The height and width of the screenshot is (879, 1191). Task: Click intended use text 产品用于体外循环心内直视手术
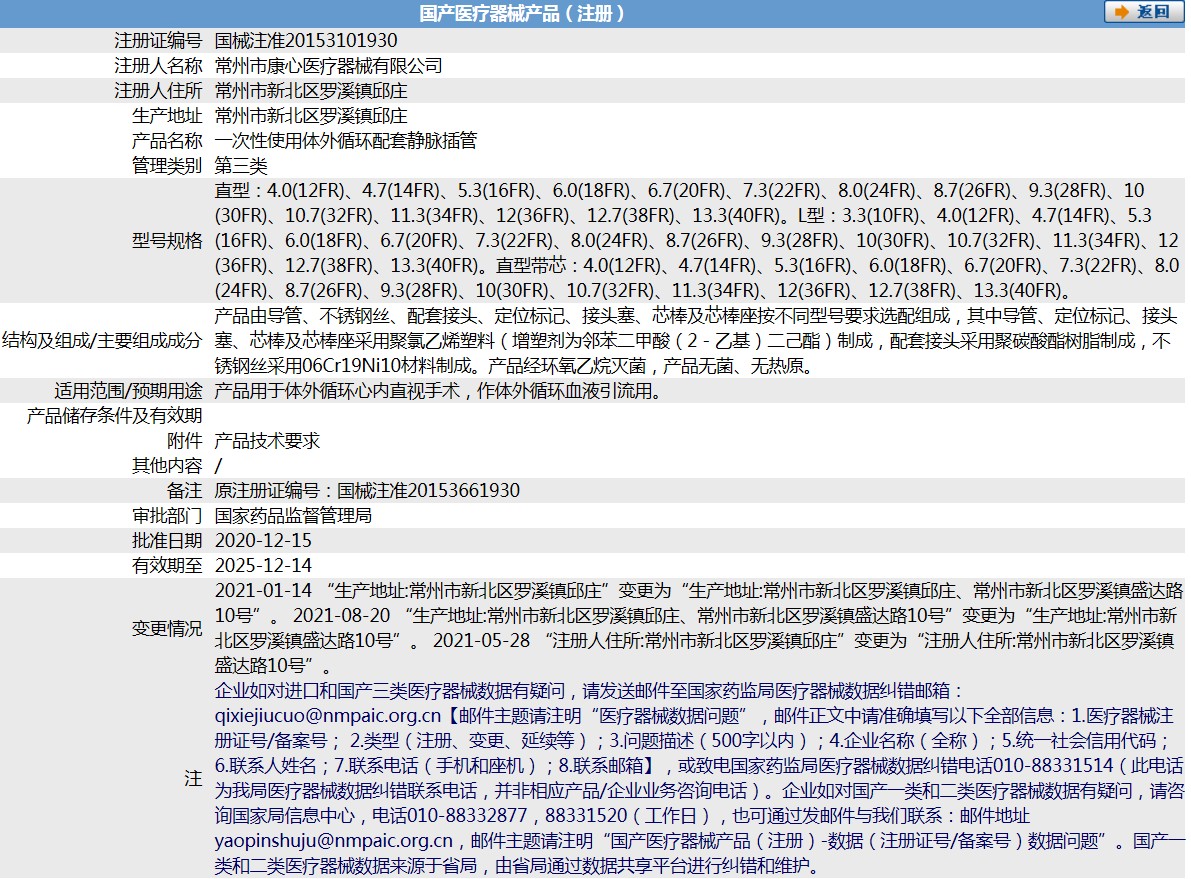[x=337, y=390]
